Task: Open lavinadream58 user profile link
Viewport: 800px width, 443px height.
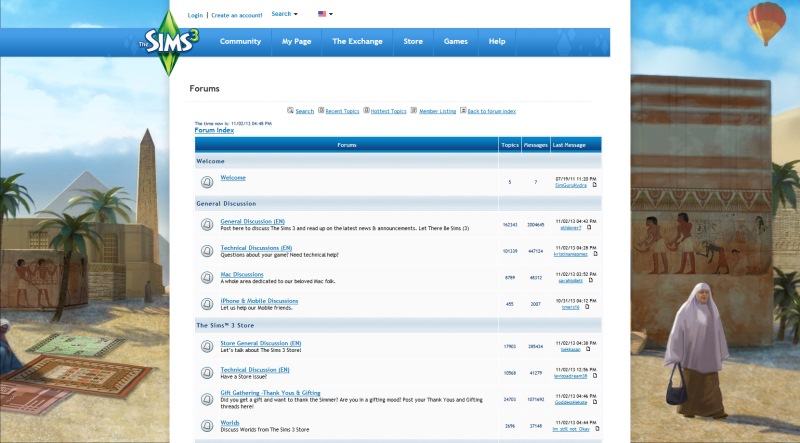Action: [571, 376]
